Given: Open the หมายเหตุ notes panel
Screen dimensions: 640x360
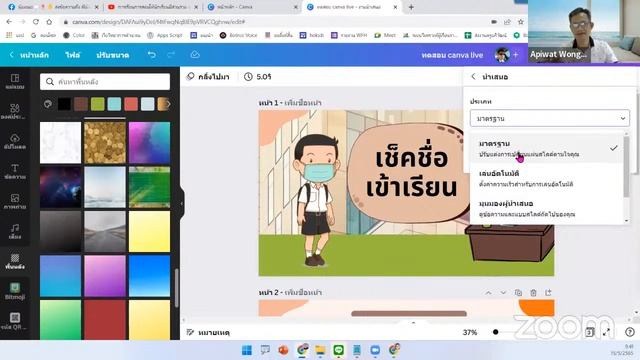Looking at the screenshot, I should [208, 333].
